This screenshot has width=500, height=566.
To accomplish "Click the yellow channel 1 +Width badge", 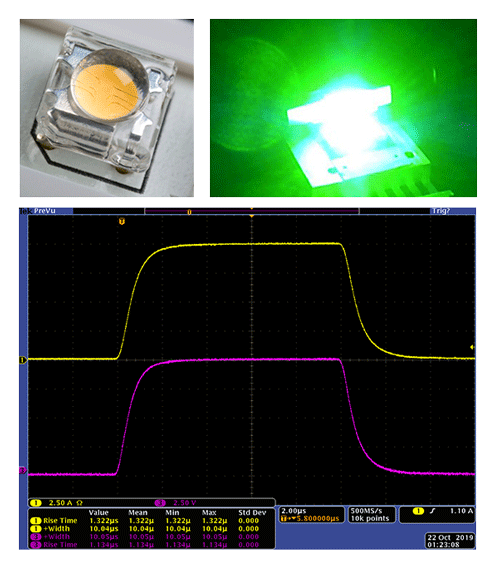I will tap(36, 528).
